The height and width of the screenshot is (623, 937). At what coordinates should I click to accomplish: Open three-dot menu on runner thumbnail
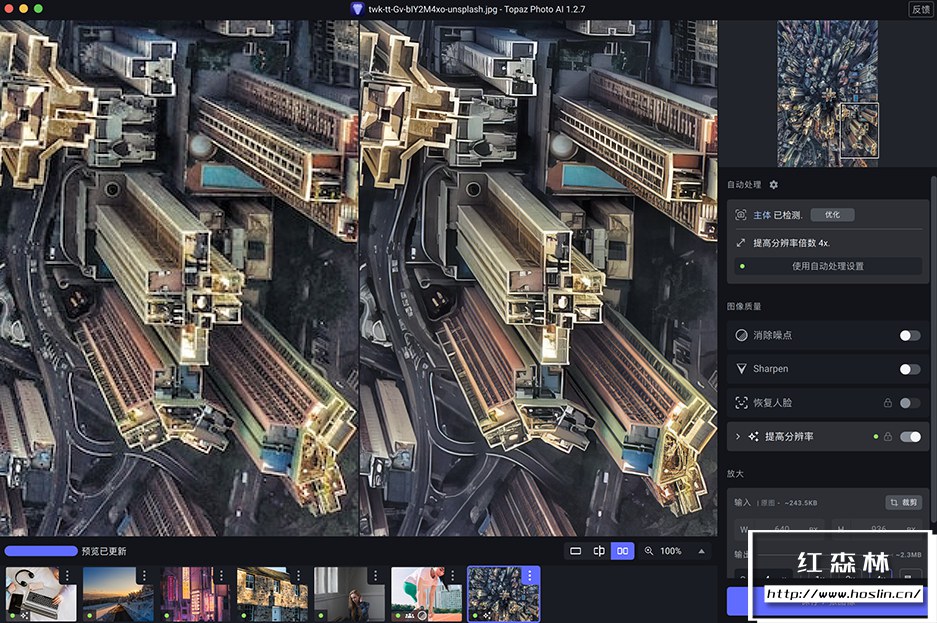coord(453,575)
